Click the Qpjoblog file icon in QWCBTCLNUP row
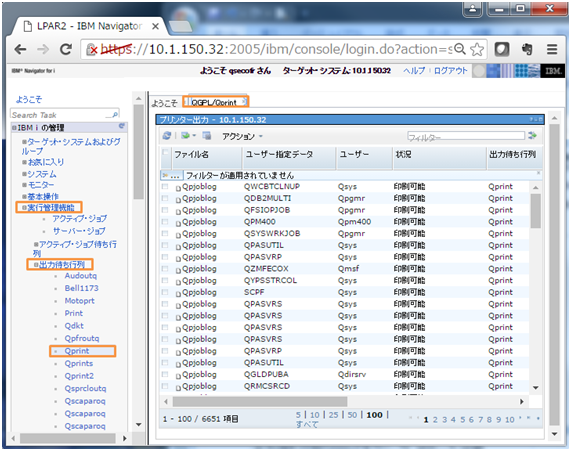The width and height of the screenshot is (571, 451). [178, 188]
